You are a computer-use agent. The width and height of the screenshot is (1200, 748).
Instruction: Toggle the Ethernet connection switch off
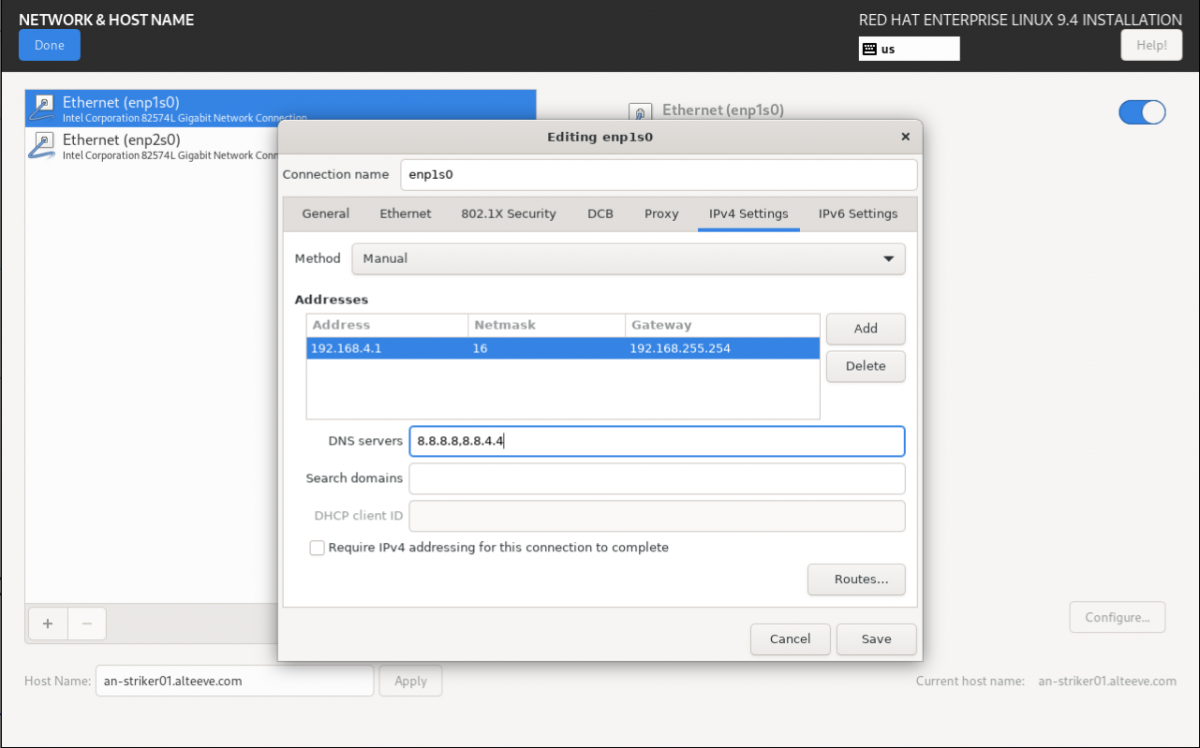(x=1142, y=112)
